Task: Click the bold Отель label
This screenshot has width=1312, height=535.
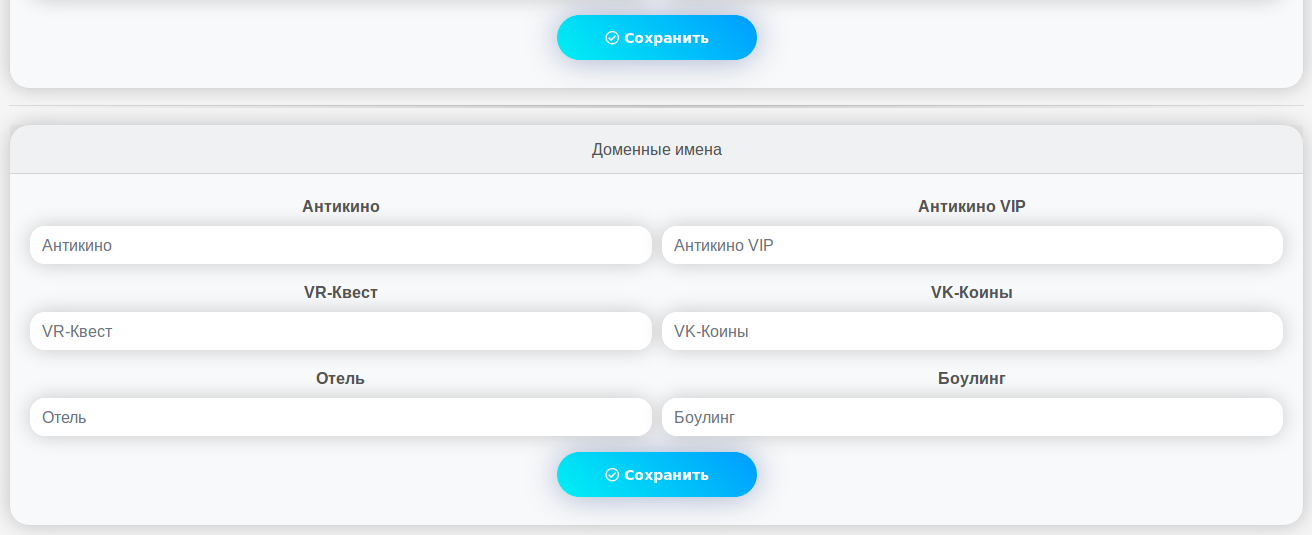Action: [341, 378]
